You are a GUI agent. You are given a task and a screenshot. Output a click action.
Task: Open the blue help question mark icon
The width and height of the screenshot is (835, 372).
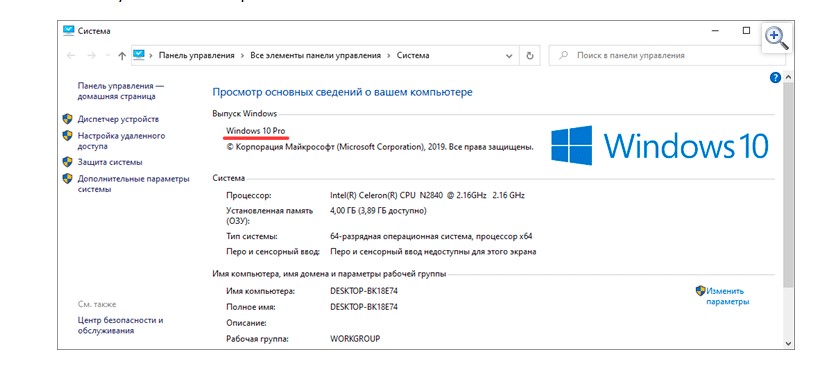tap(775, 78)
